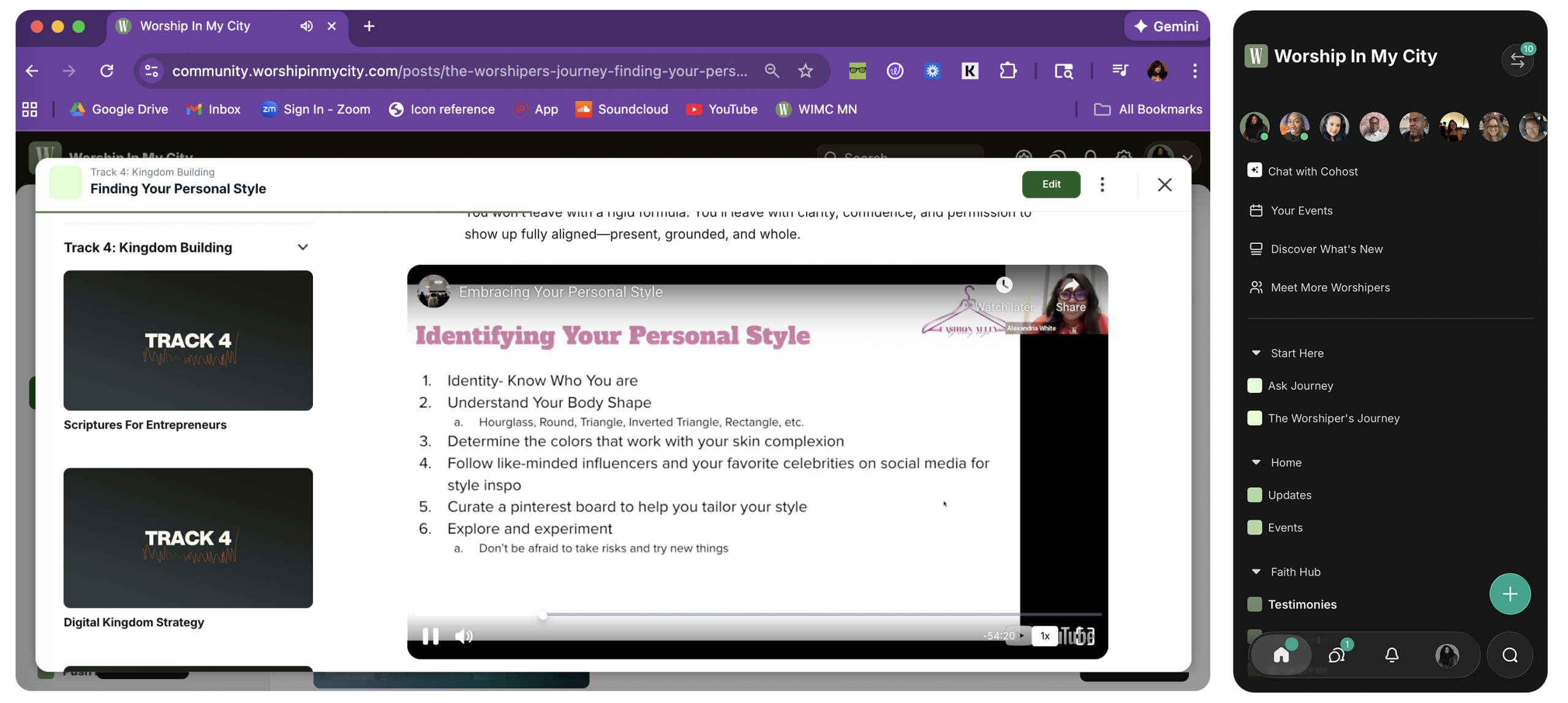Collapse the Faith Hub sidebar group
Viewport: 1568px width, 703px height.
coord(1256,572)
